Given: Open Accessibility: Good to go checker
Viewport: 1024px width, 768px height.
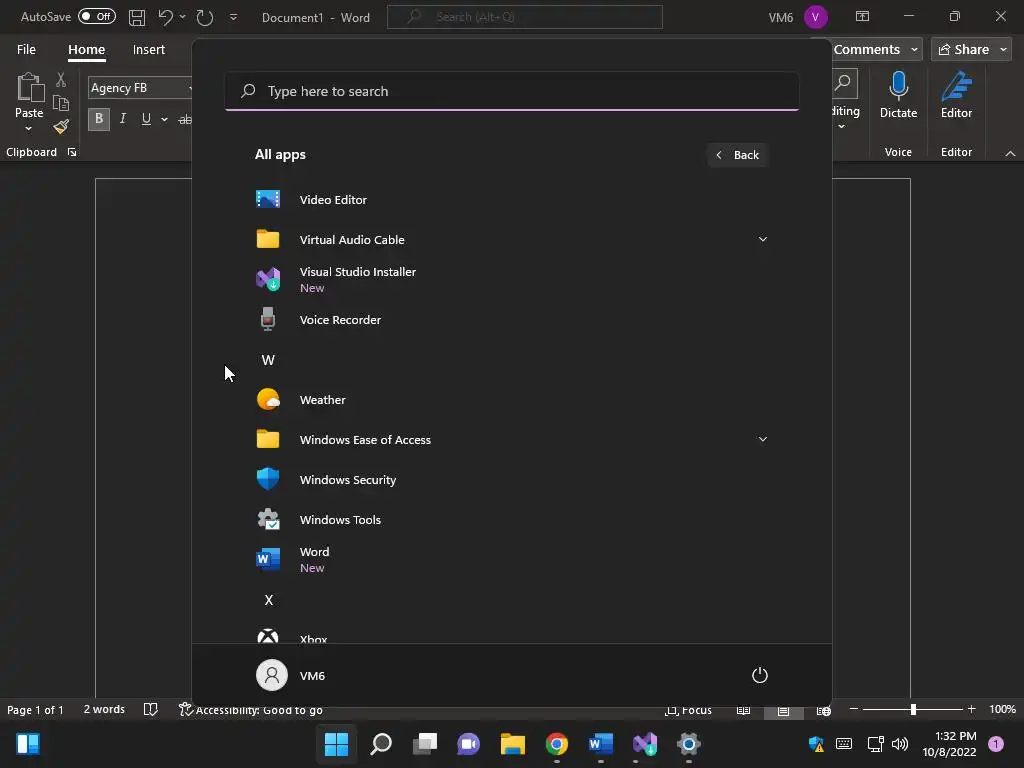Looking at the screenshot, I should [251, 710].
